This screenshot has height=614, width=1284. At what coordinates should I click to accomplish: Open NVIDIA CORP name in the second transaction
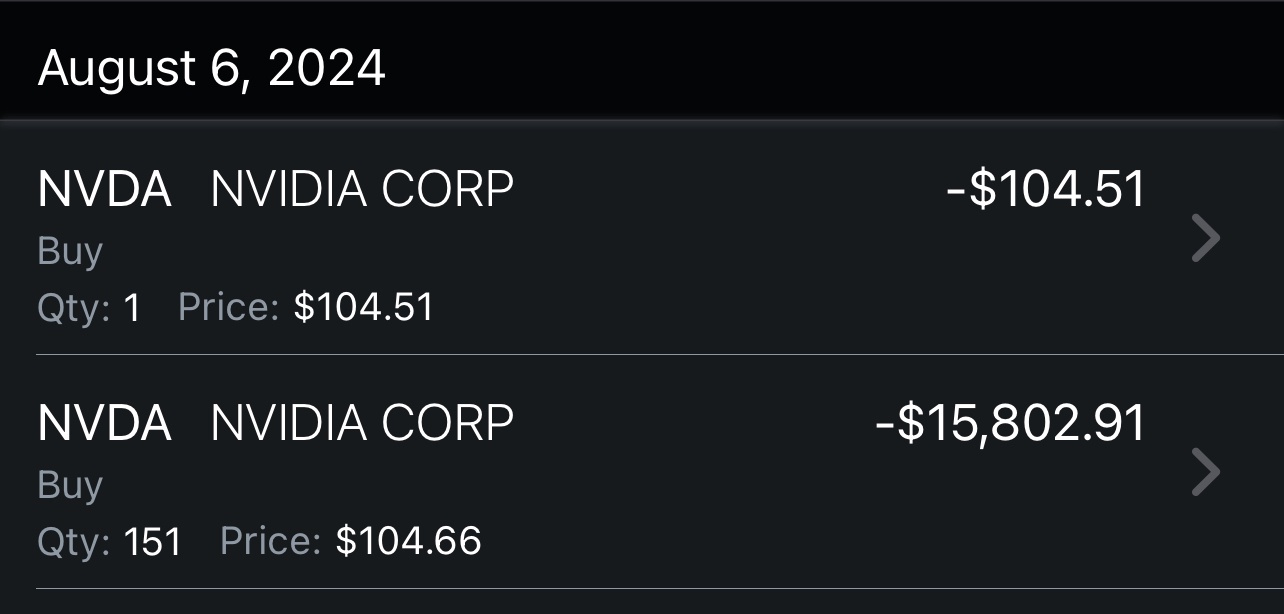coord(362,423)
